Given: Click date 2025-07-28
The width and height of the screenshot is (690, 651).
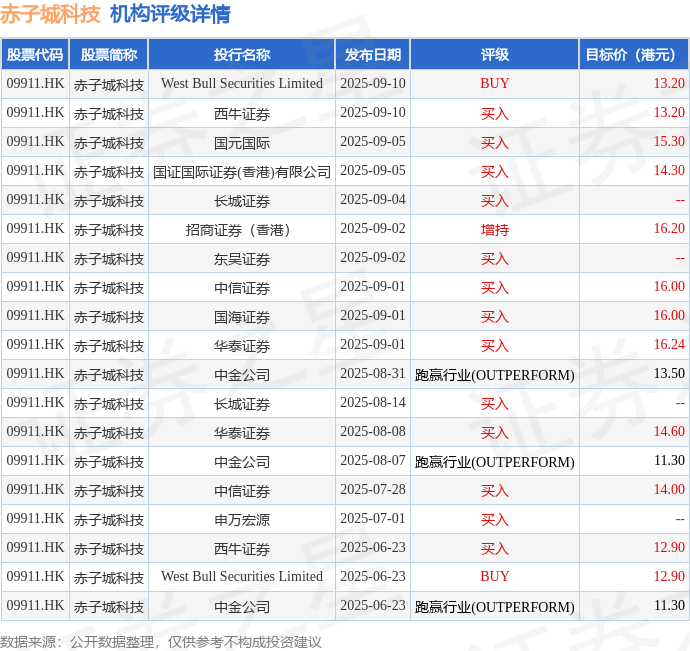Looking at the screenshot, I should point(373,489).
